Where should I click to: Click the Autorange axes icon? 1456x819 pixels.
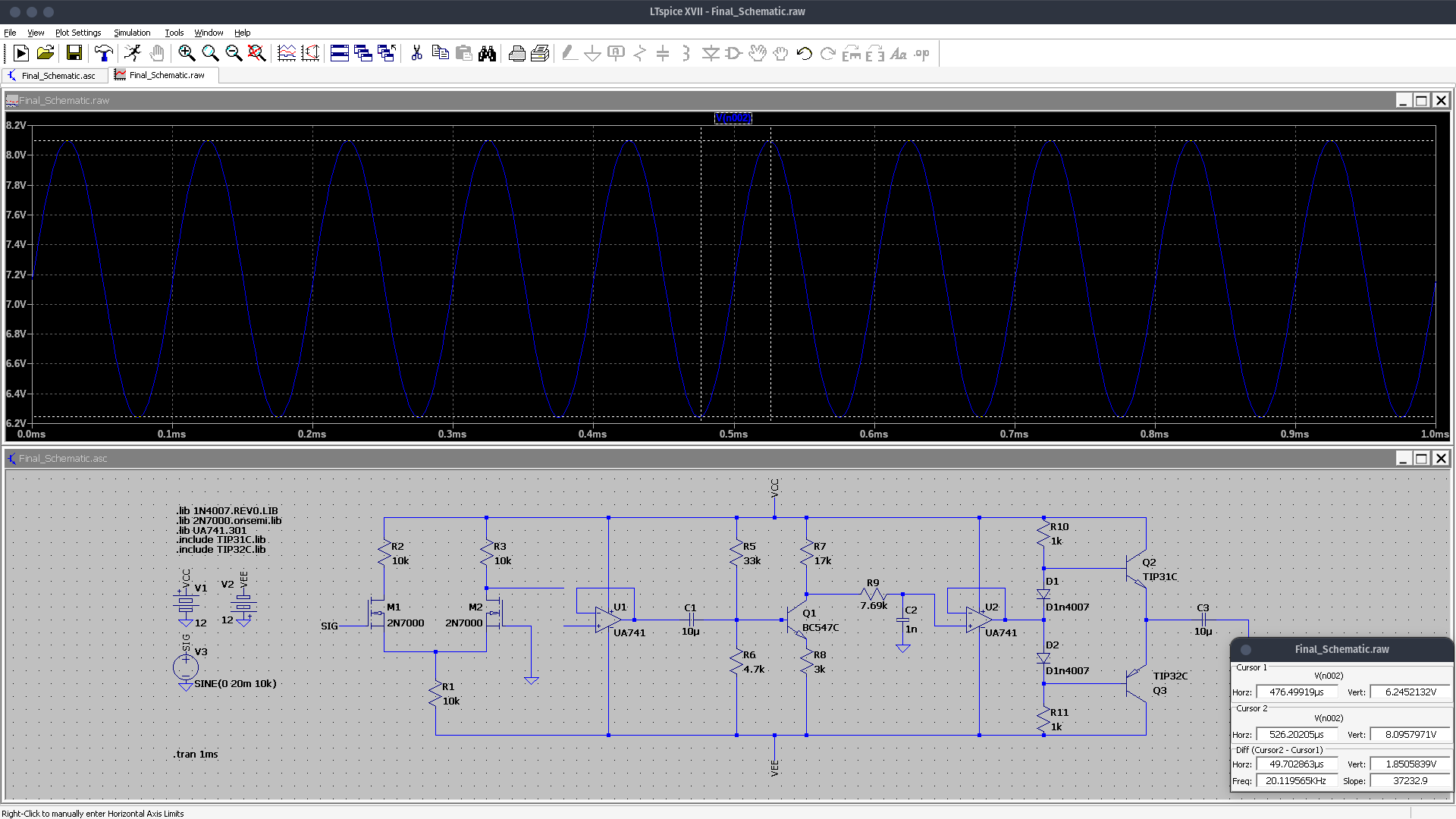pos(310,53)
